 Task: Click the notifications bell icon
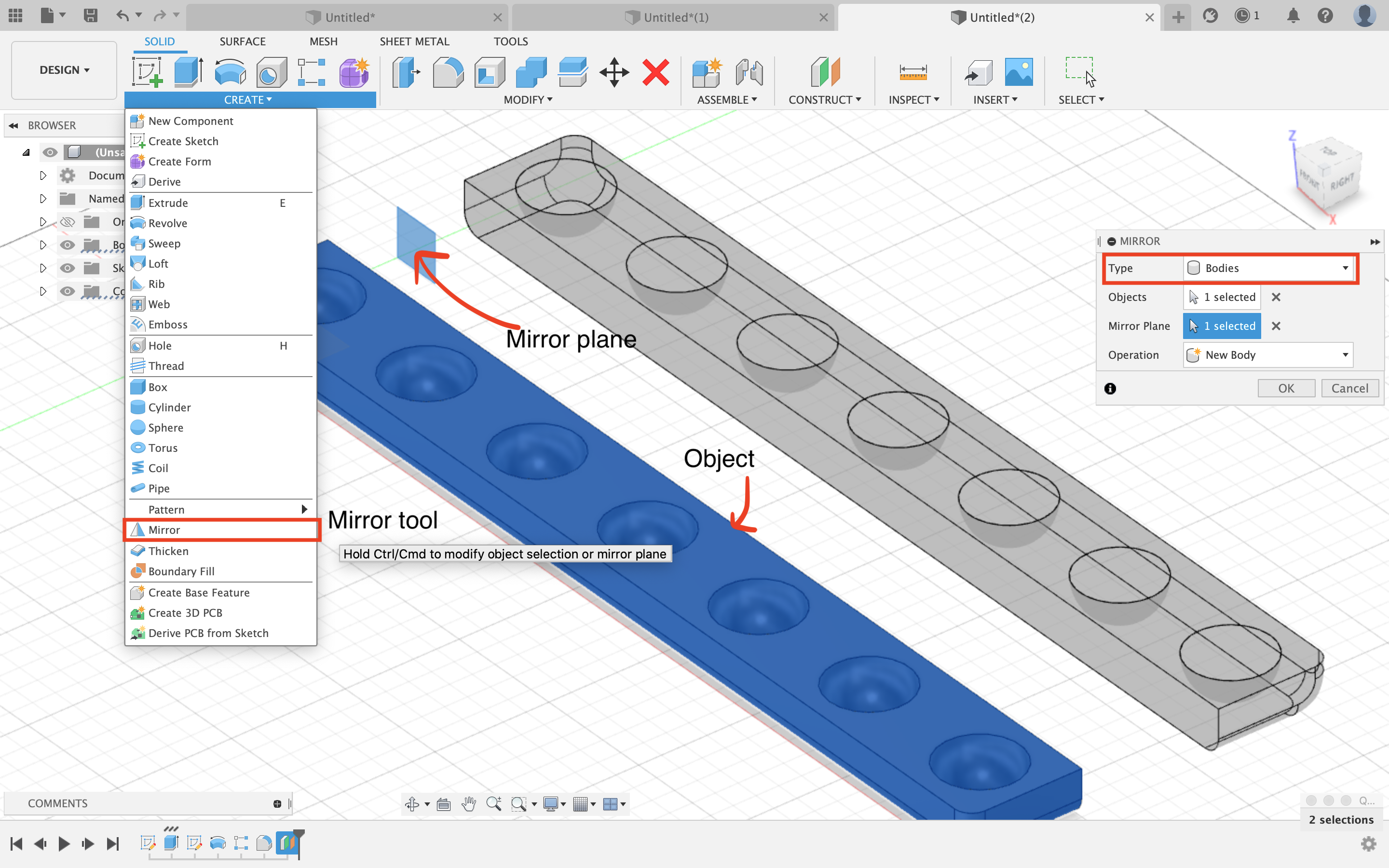[1293, 16]
